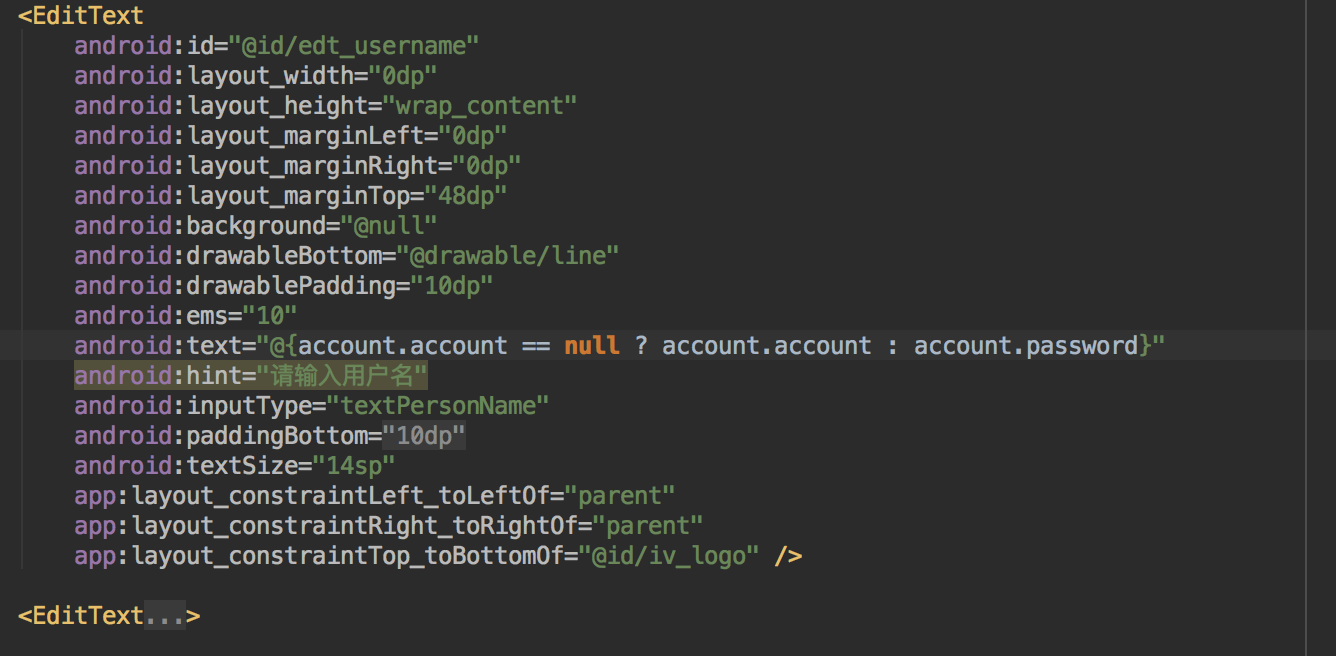Select the wrap_content height value
The image size is (1336, 656).
click(x=480, y=106)
